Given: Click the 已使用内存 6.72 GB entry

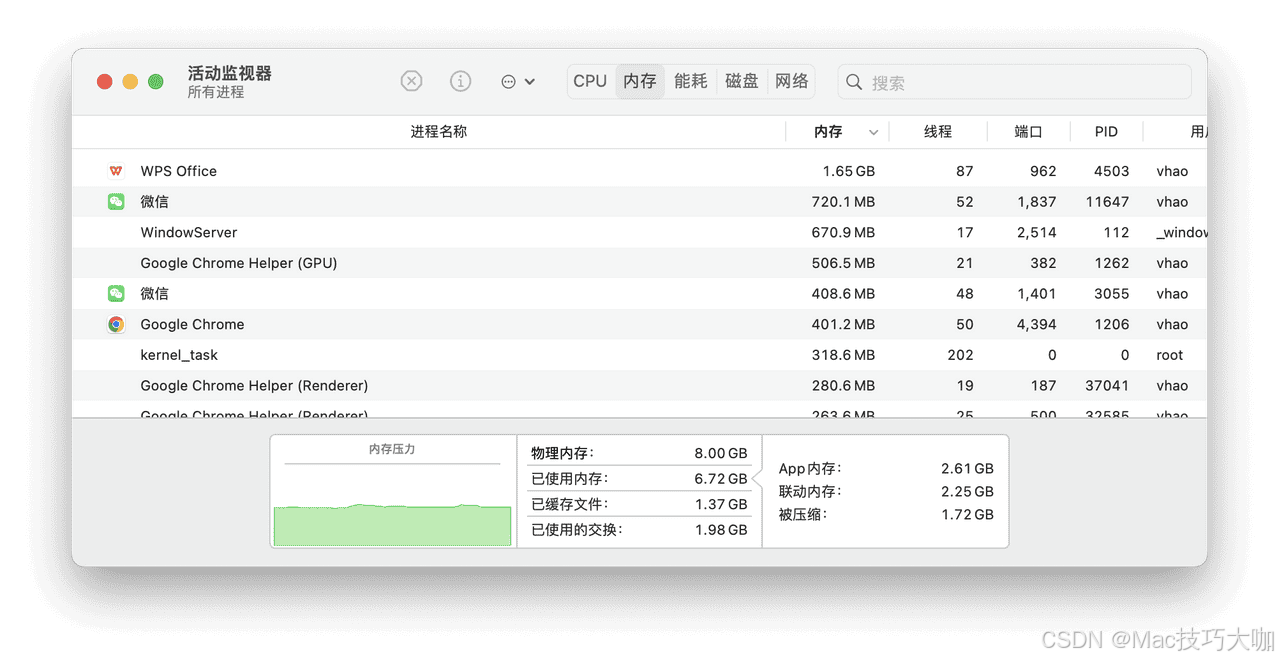Looking at the screenshot, I should click(x=639, y=479).
